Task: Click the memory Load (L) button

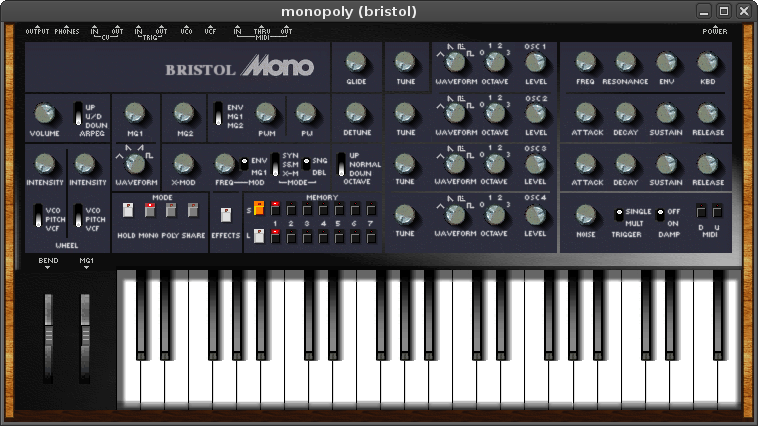Action: click(x=259, y=236)
